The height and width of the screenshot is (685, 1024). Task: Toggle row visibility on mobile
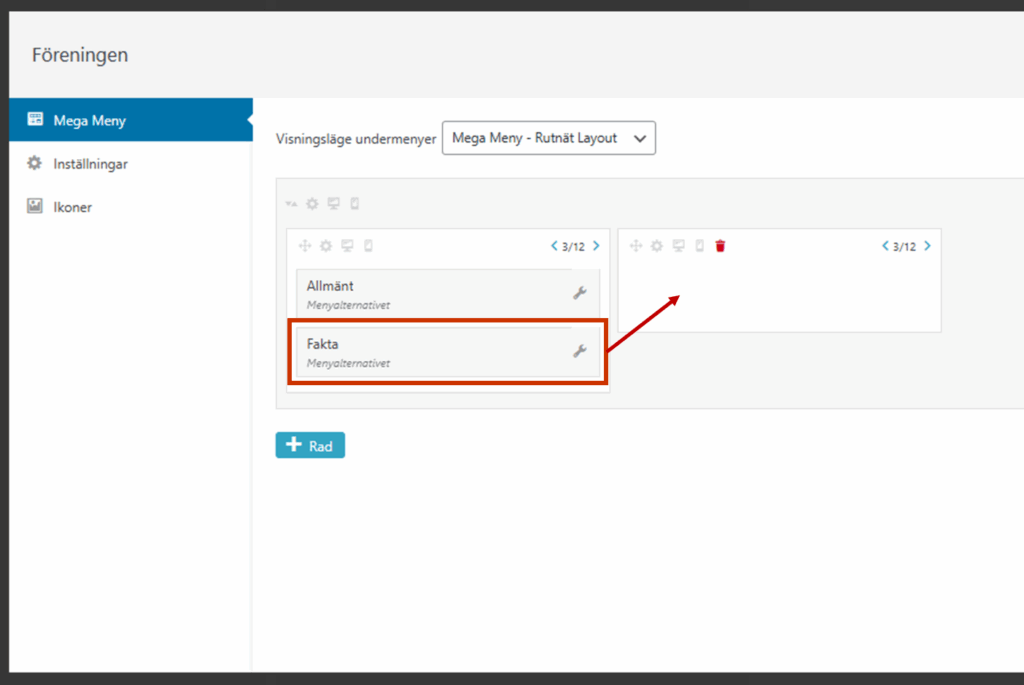coord(355,204)
